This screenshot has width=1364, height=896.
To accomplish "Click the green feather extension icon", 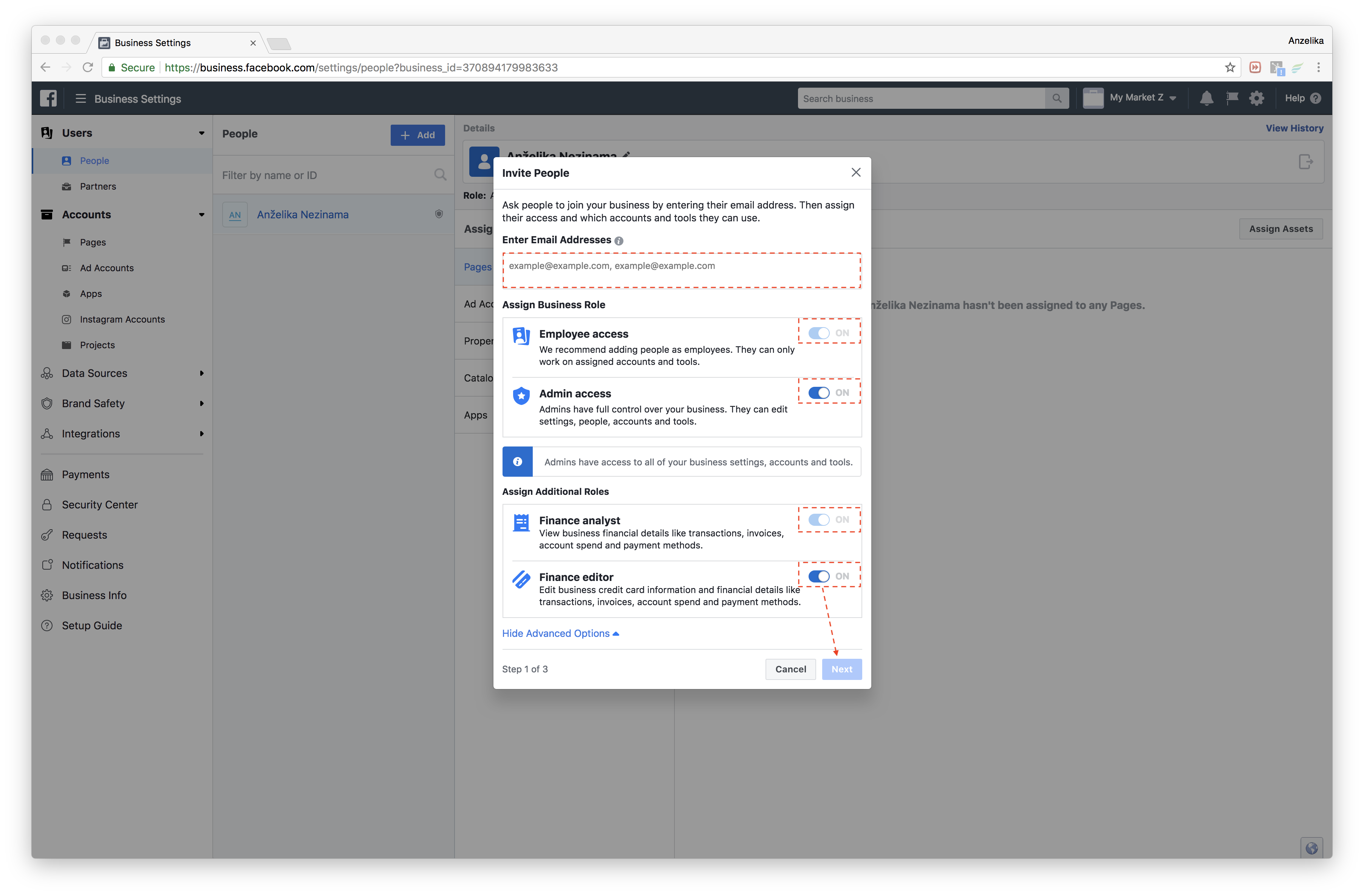I will (1298, 68).
